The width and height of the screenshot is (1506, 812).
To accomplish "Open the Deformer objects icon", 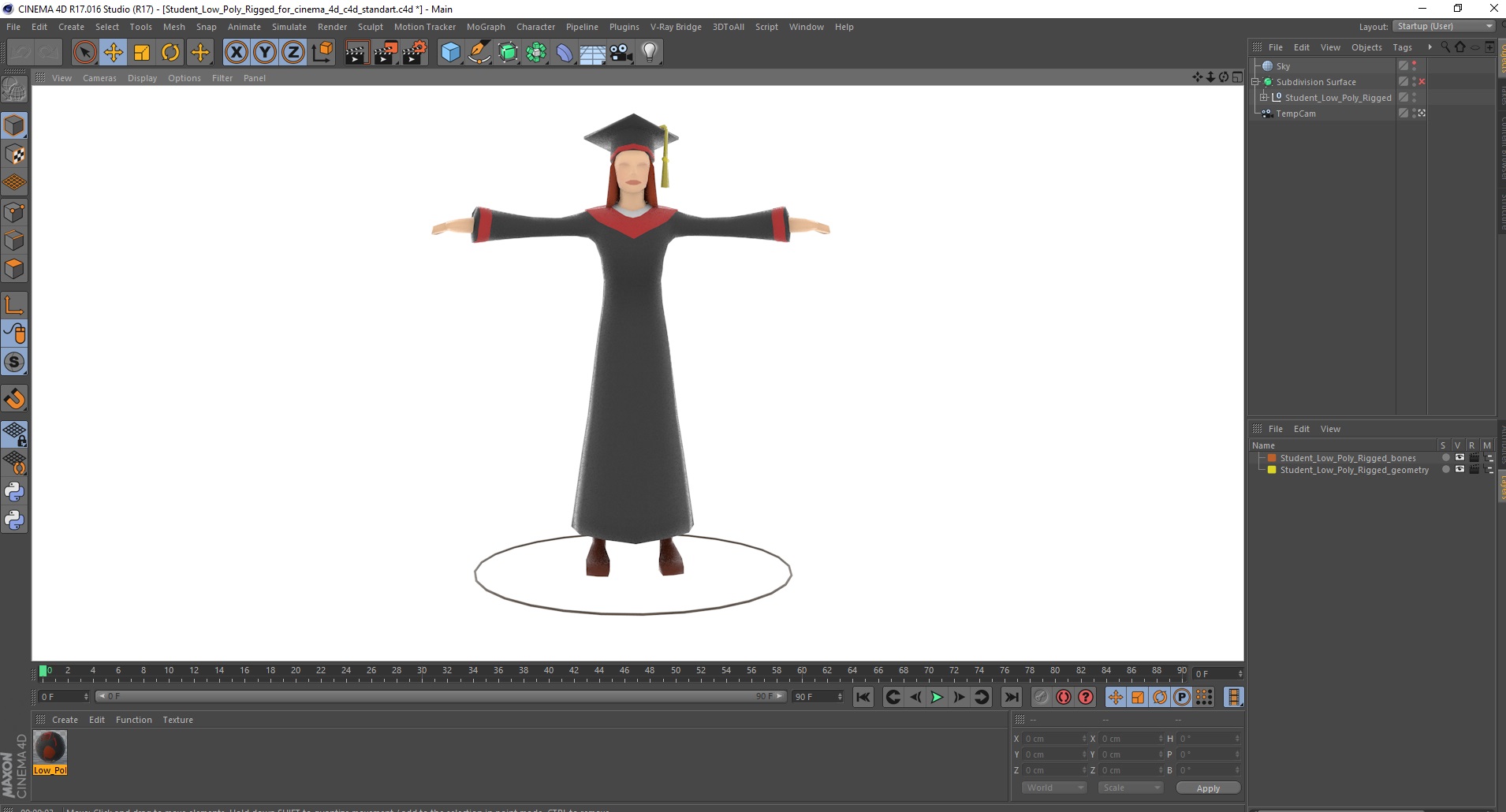I will click(x=565, y=53).
